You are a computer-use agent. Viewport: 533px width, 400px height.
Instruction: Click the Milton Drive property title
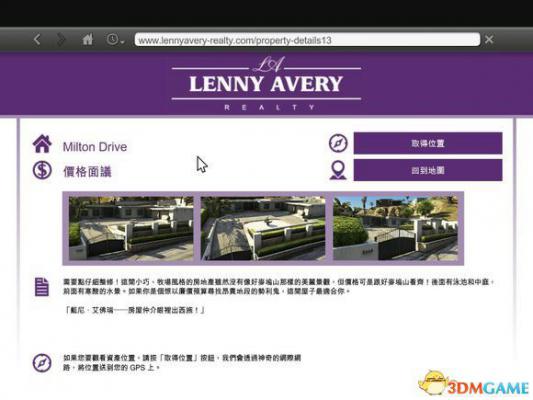pos(95,147)
